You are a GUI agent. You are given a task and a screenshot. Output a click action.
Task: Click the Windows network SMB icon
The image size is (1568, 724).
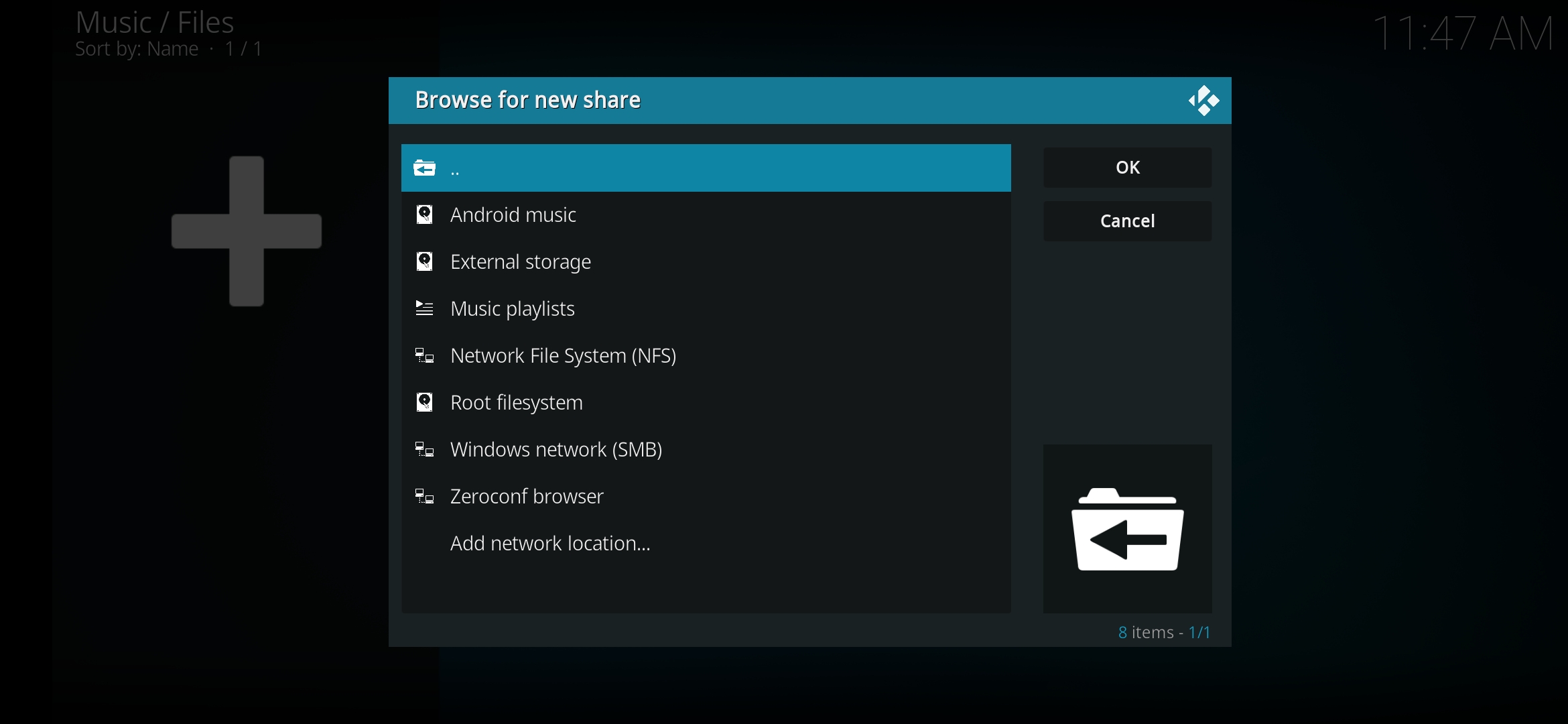(x=425, y=450)
